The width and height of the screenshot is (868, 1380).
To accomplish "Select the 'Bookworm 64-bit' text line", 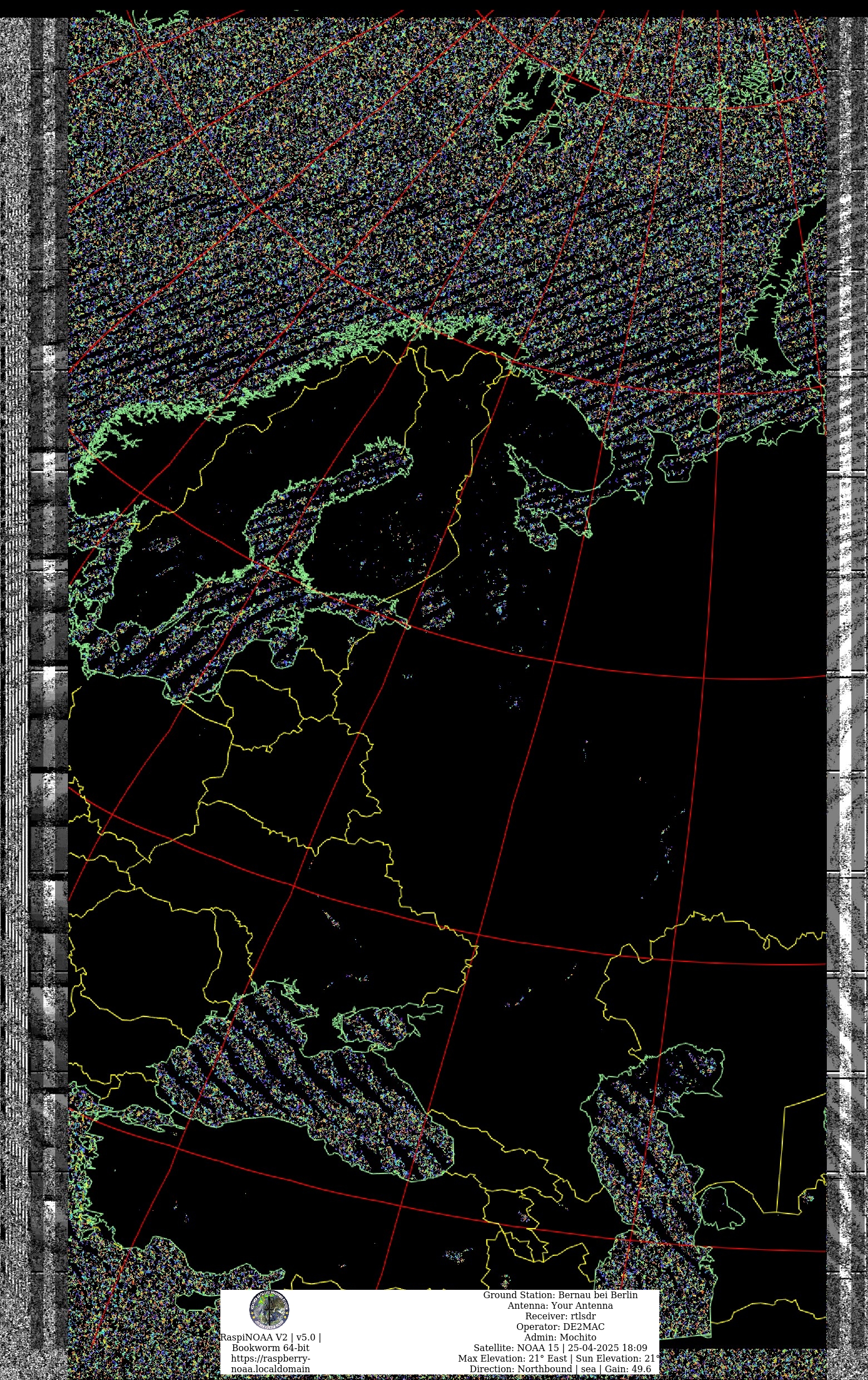I will tap(270, 1347).
